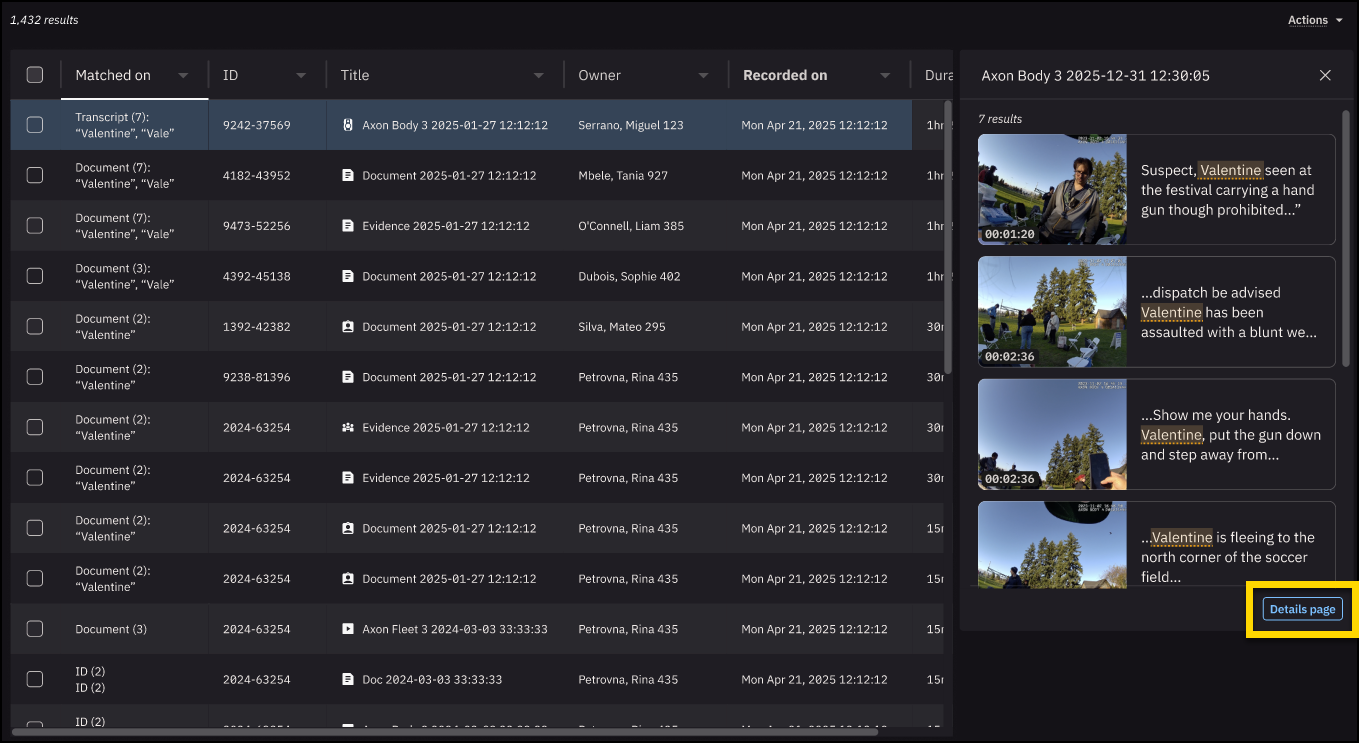Select the checkbox for row 4392-45138

click(x=35, y=276)
